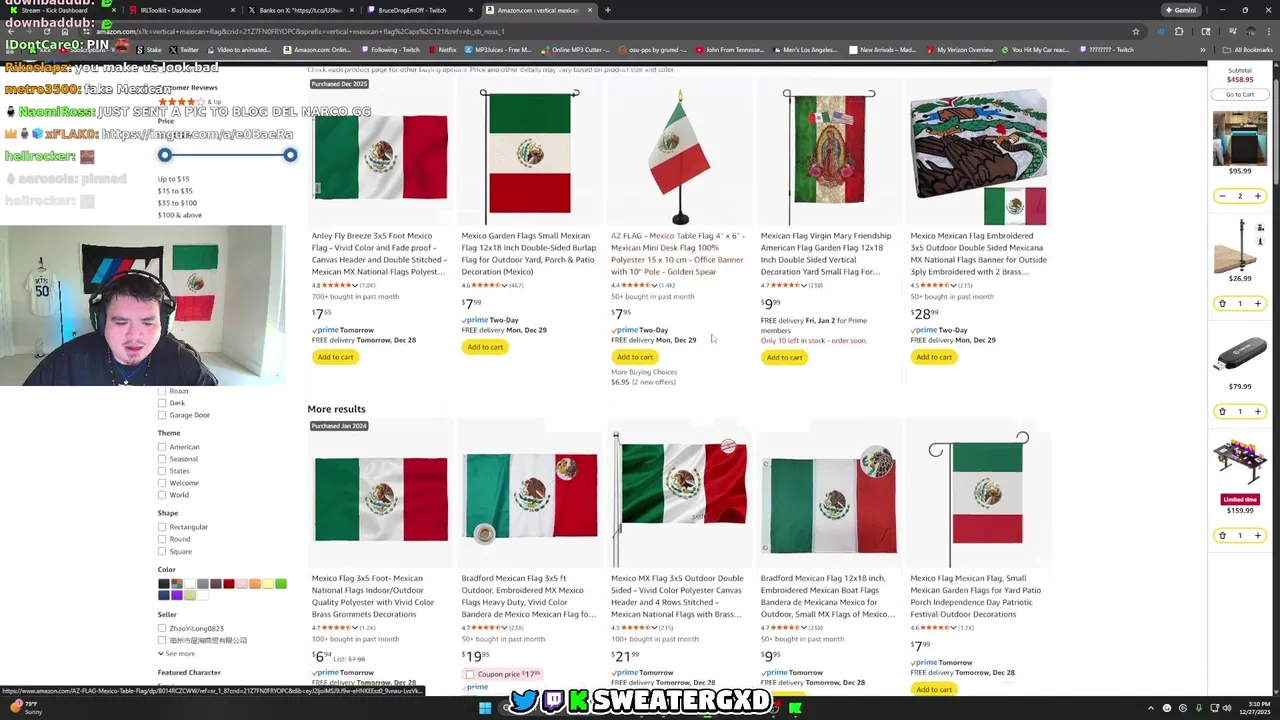The width and height of the screenshot is (1280, 720).
Task: Select the green color swatch filter
Action: pyautogui.click(x=281, y=584)
